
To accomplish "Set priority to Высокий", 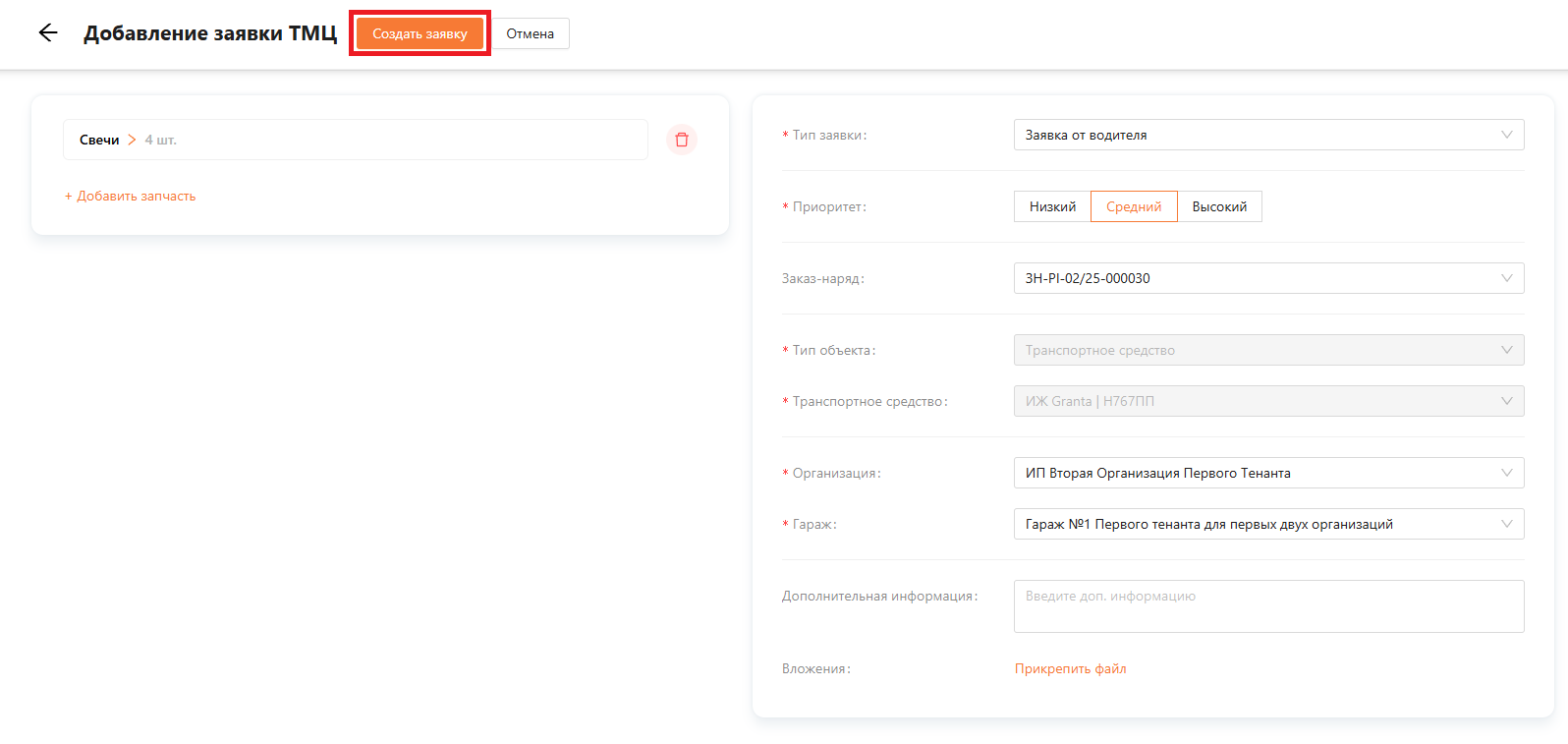I will coord(1219,206).
